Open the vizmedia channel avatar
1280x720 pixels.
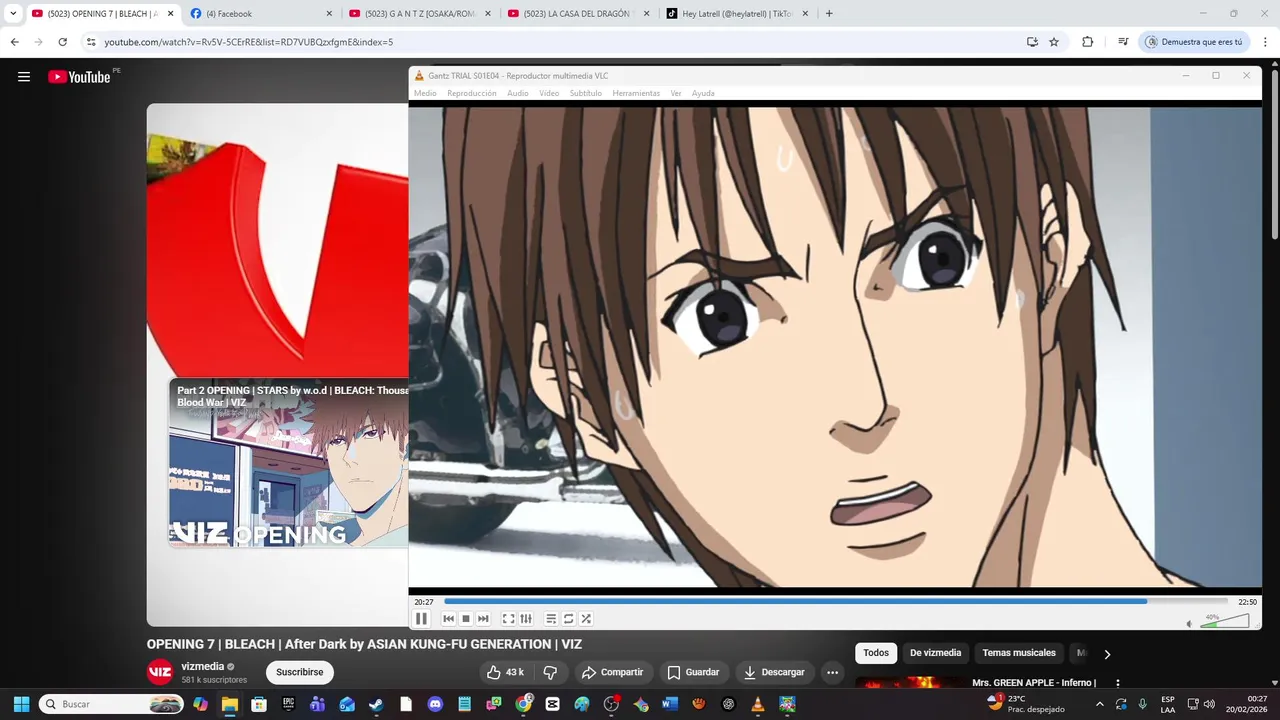tap(160, 672)
